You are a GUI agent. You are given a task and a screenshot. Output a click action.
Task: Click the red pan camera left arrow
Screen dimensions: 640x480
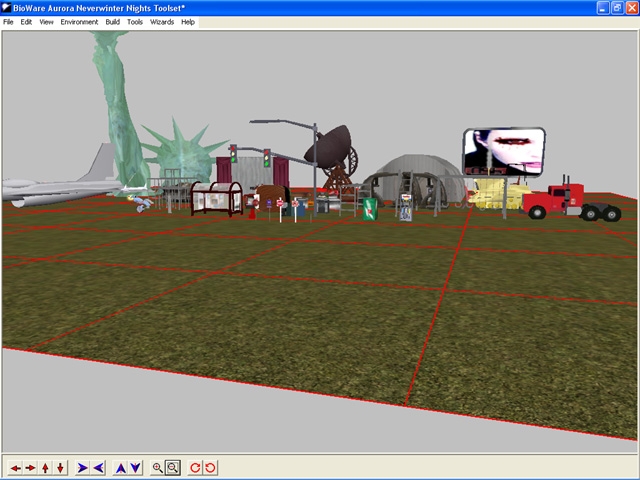click(x=16, y=467)
